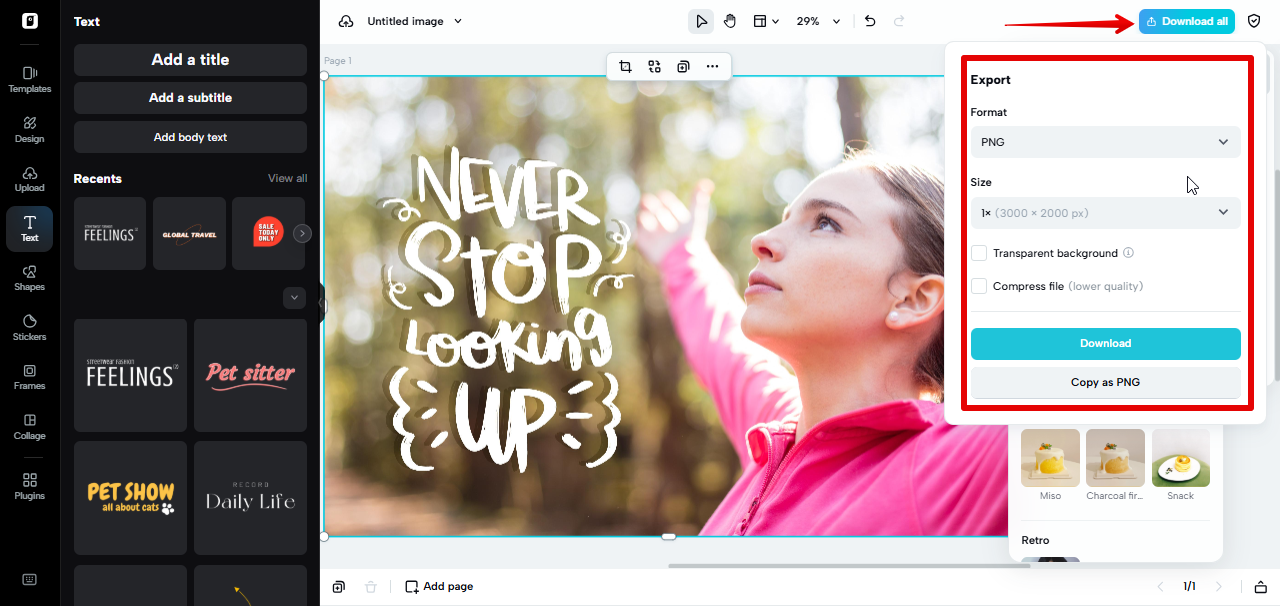Click the more options ellipsis above the image
Image resolution: width=1280 pixels, height=606 pixels.
point(712,66)
